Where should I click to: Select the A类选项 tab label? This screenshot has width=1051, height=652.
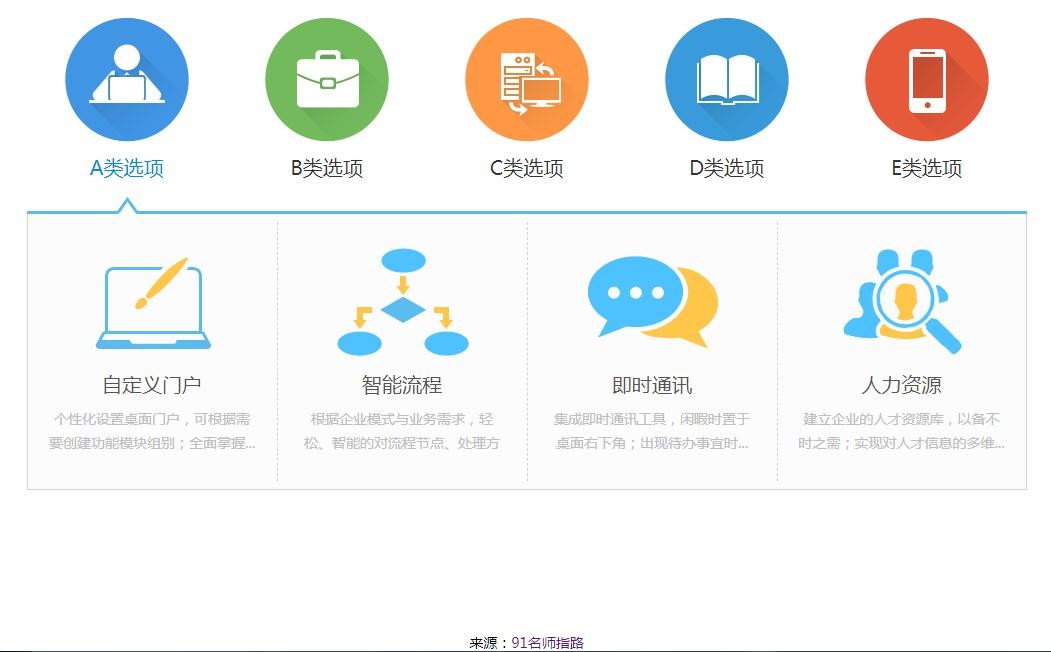(127, 168)
